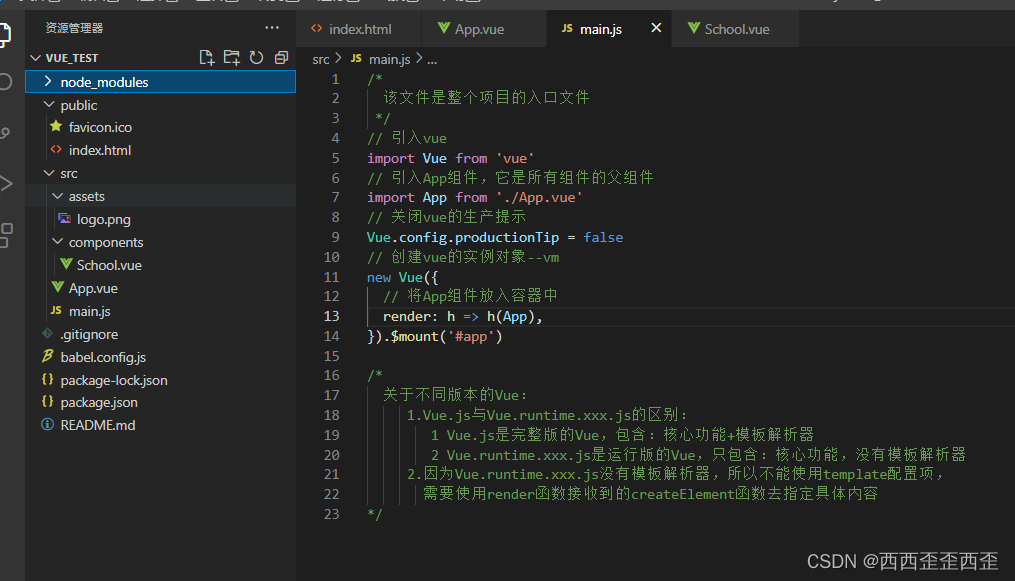Screen dimensions: 1015x581
Task: Click the New File icon in explorer header
Action: click(x=207, y=58)
